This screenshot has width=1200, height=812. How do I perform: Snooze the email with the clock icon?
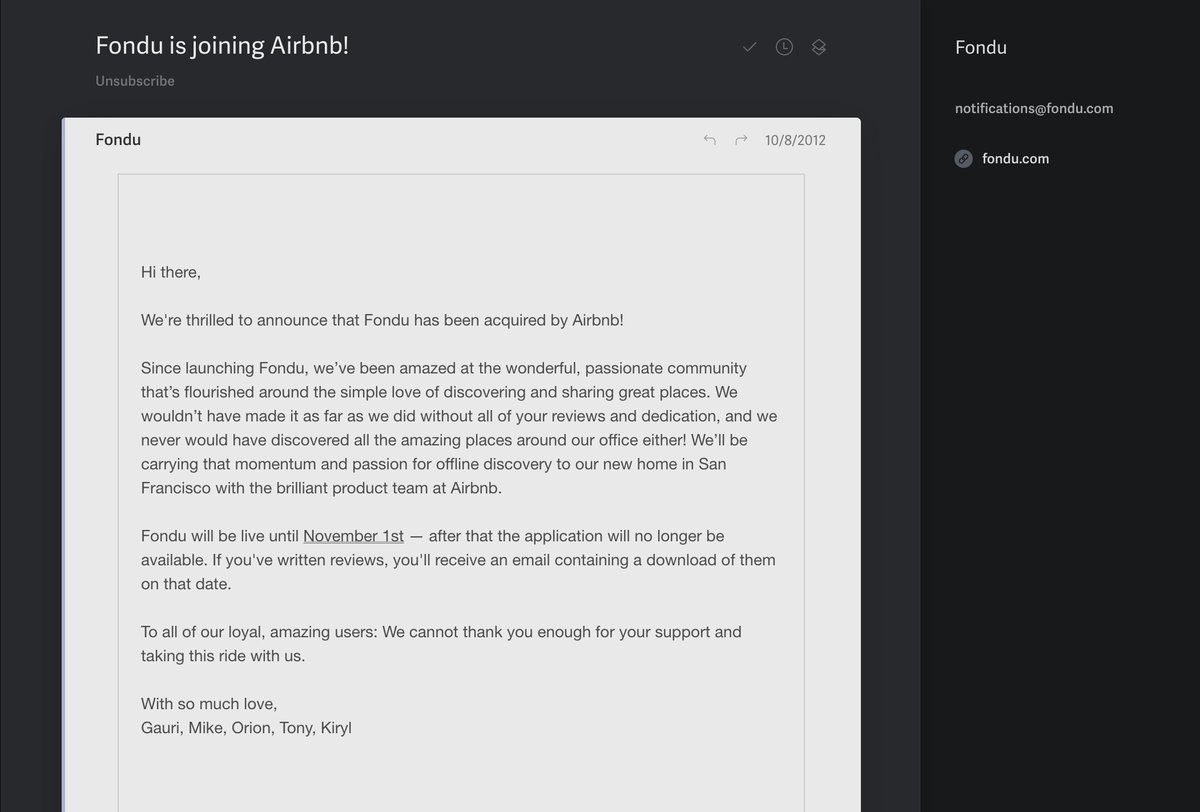pyautogui.click(x=784, y=47)
